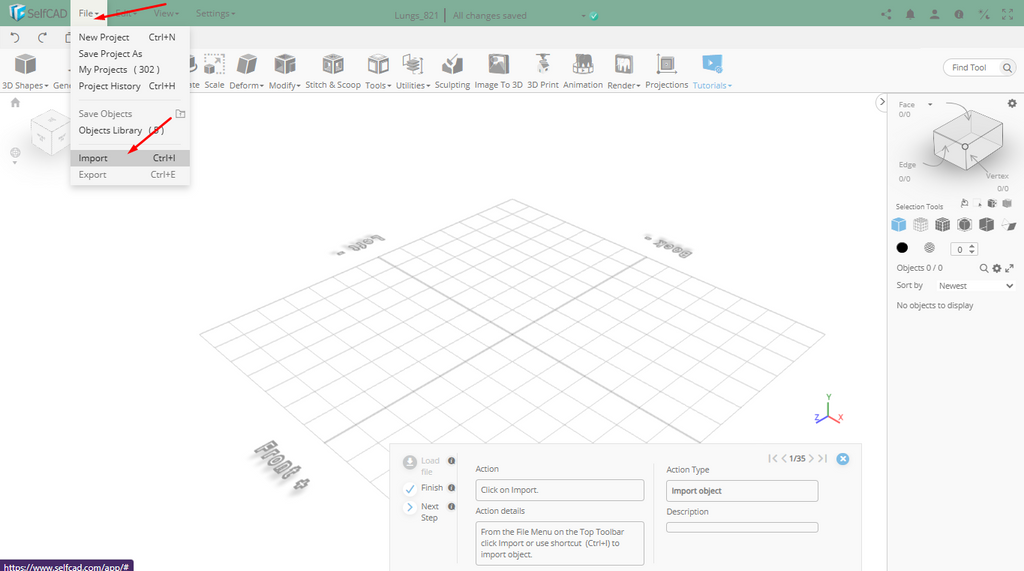The width and height of the screenshot is (1024, 571).
Task: Select the Scale tool
Action: coord(214,72)
